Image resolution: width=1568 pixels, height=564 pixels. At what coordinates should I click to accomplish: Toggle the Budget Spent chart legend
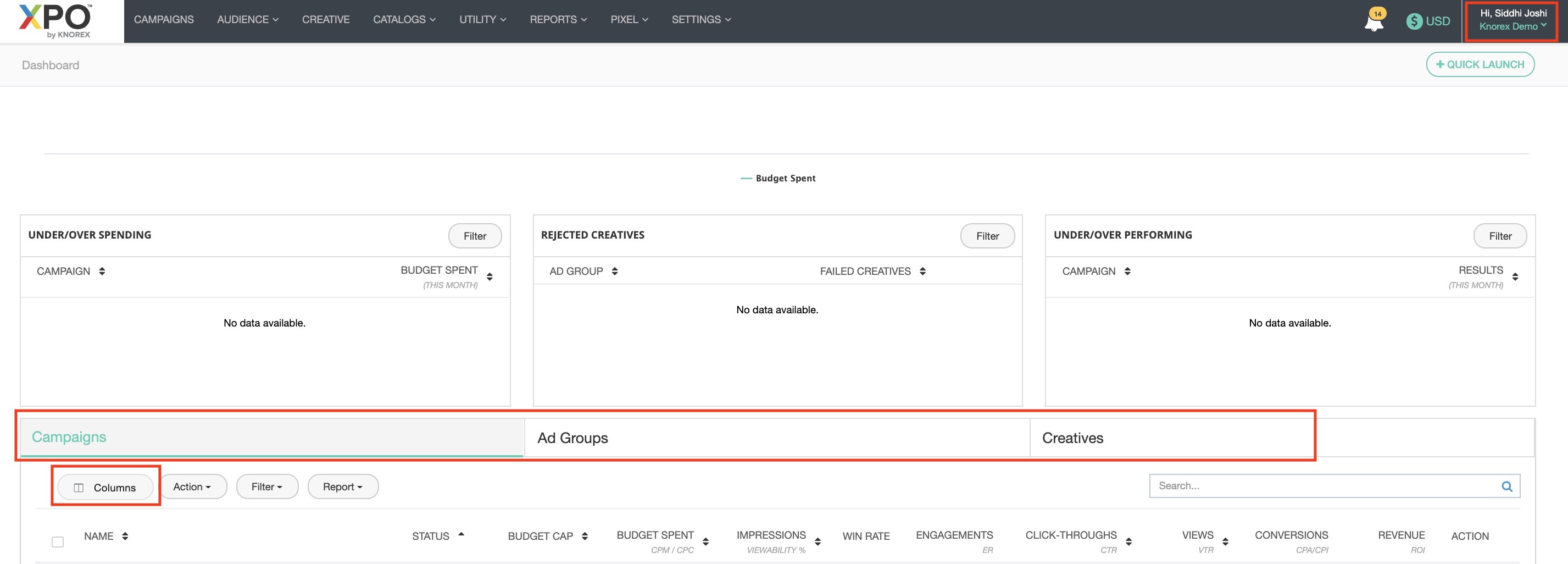tap(778, 179)
